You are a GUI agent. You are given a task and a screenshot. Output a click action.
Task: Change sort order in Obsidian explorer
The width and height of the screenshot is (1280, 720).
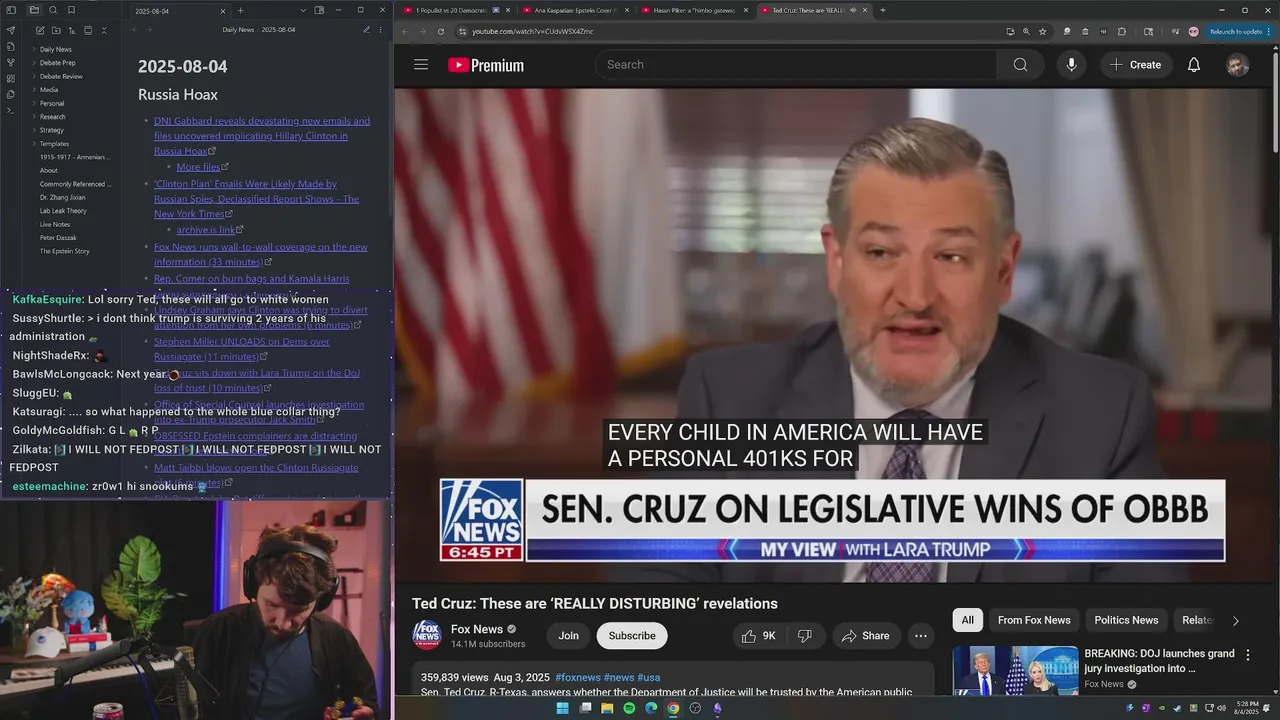70,30
